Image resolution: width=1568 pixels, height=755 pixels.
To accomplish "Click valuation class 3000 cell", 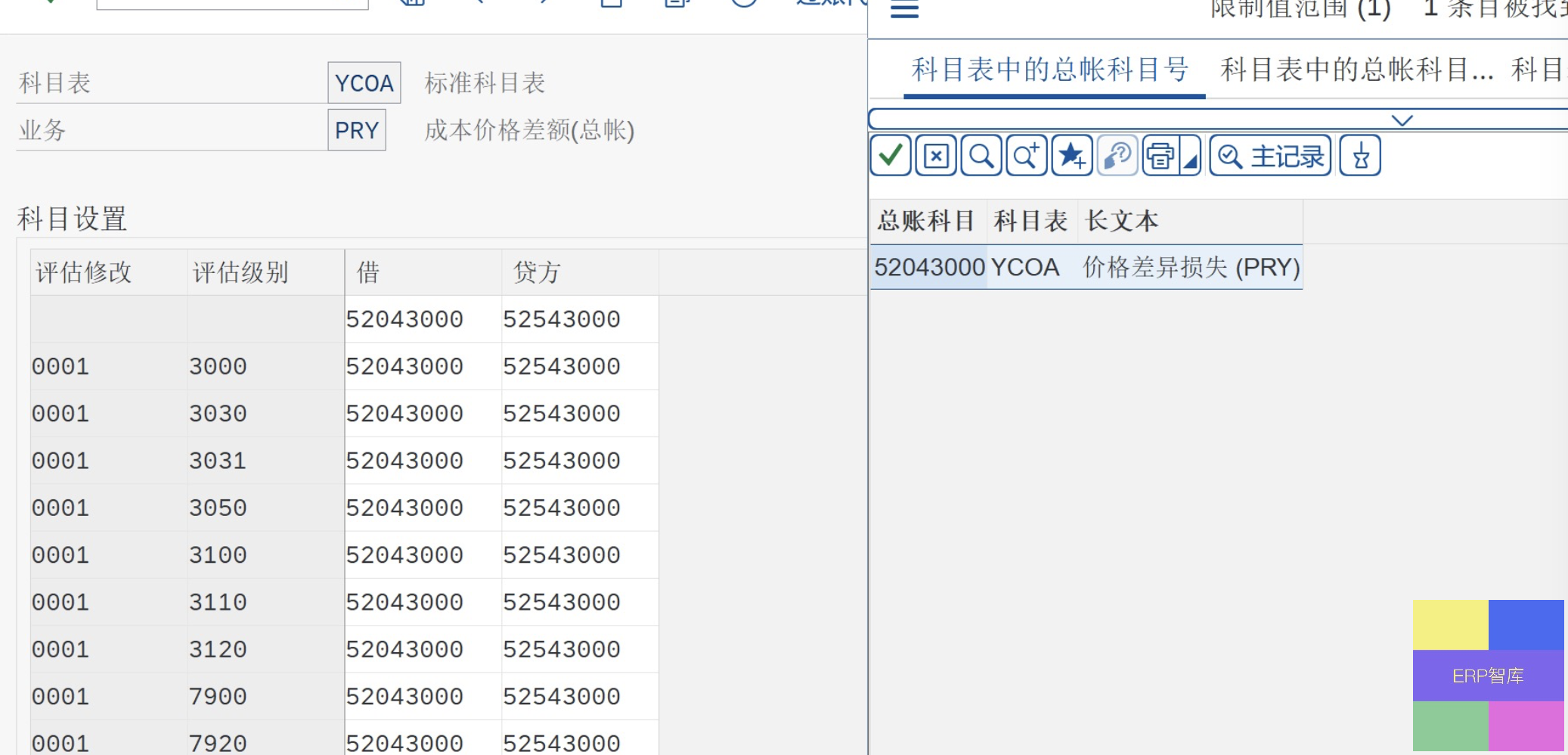I will coord(265,366).
